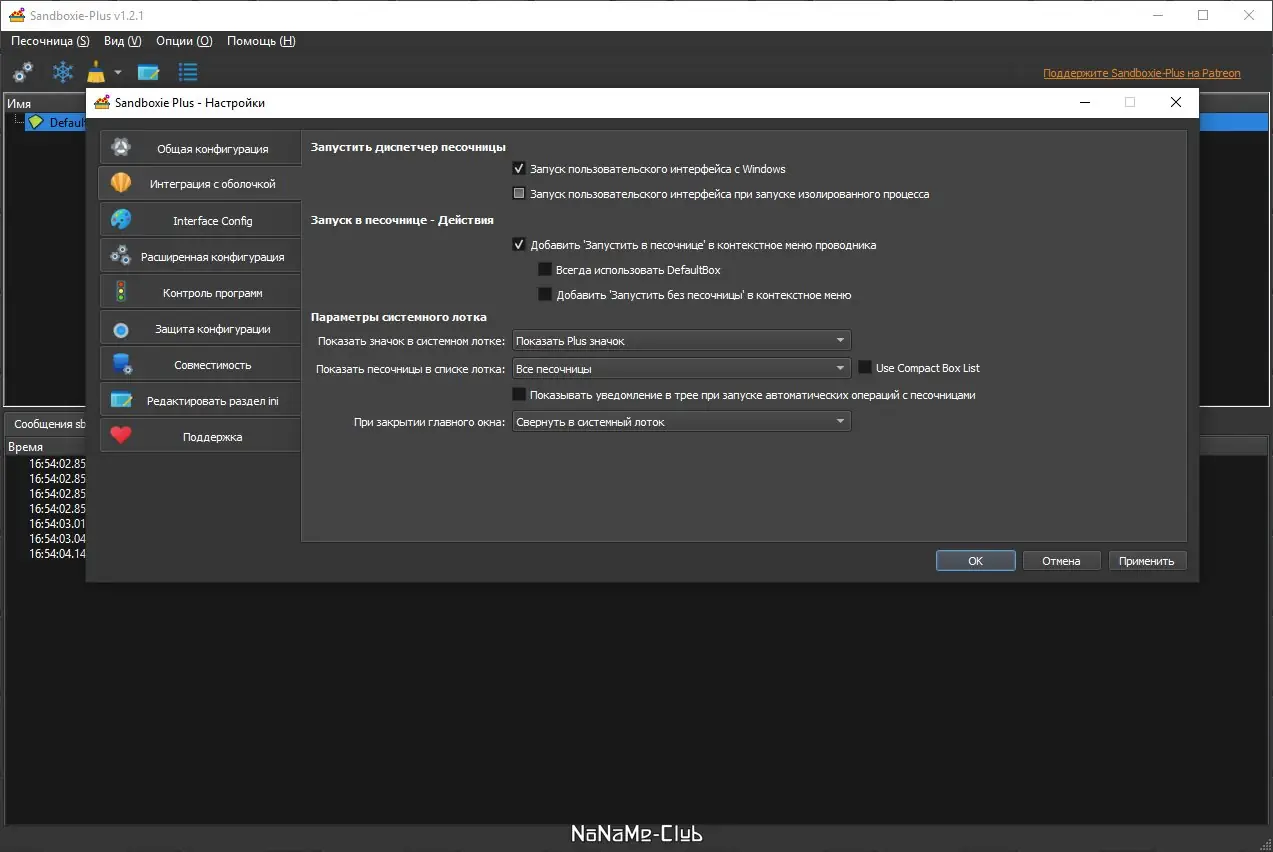The height and width of the screenshot is (852, 1273).
Task: Click the palette icon of Interface Config
Action: pyautogui.click(x=121, y=220)
